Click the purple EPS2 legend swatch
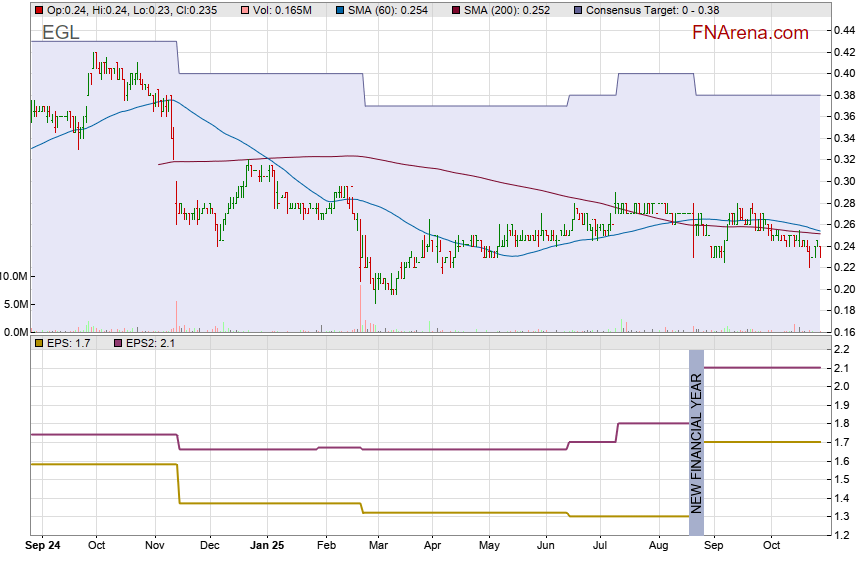 [x=115, y=343]
